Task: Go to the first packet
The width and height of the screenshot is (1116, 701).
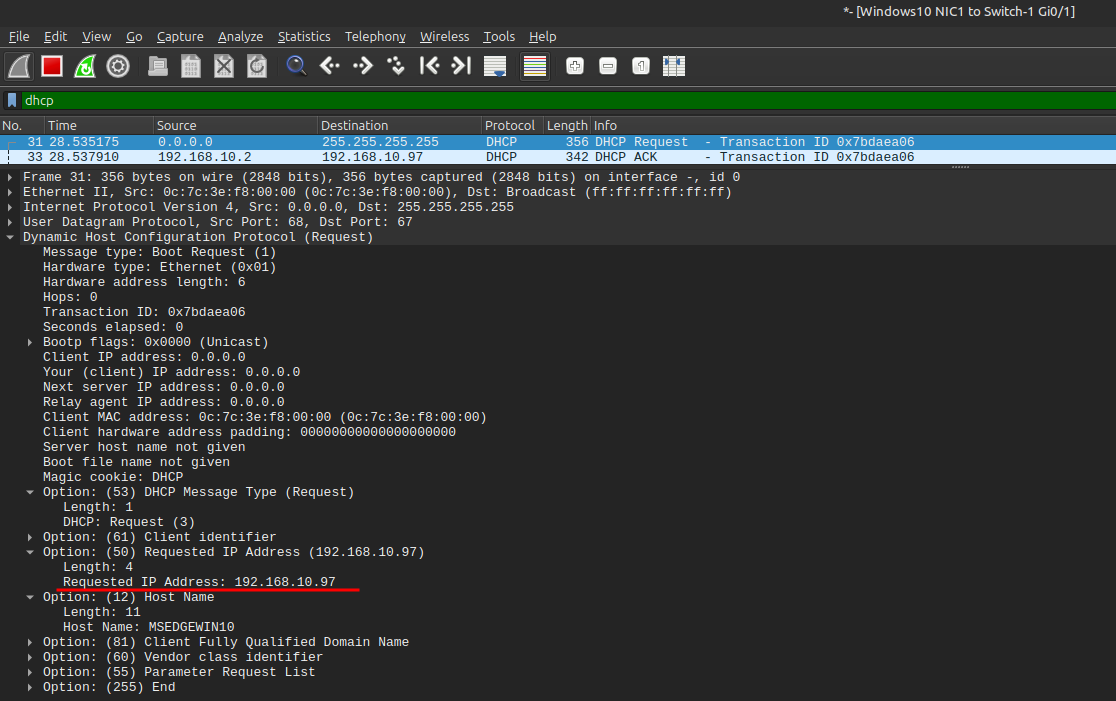Action: tap(429, 67)
